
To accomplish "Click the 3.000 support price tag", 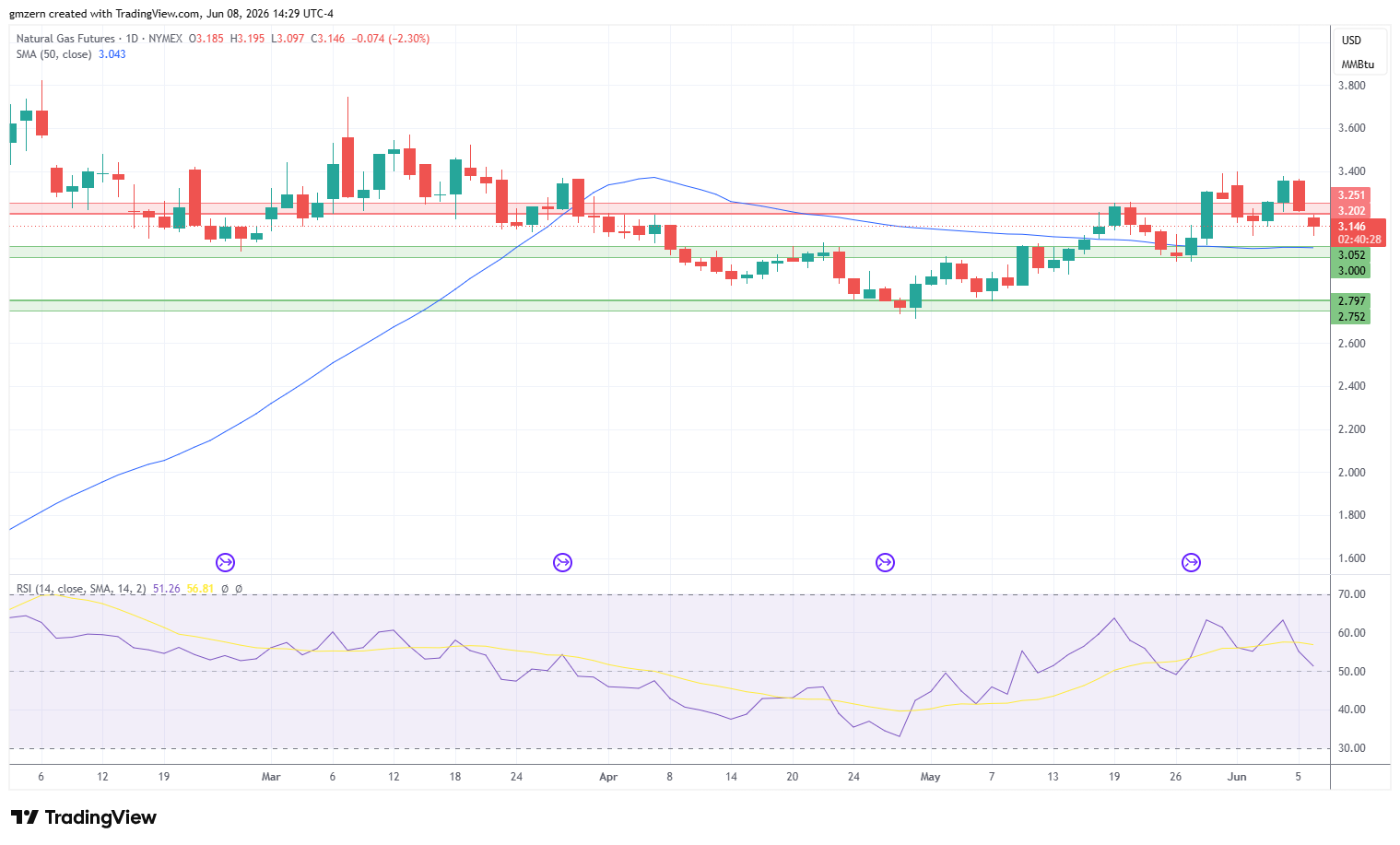I will [1352, 271].
